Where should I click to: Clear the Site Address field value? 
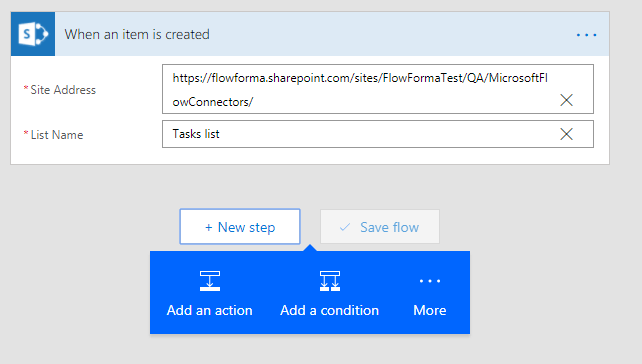566,100
